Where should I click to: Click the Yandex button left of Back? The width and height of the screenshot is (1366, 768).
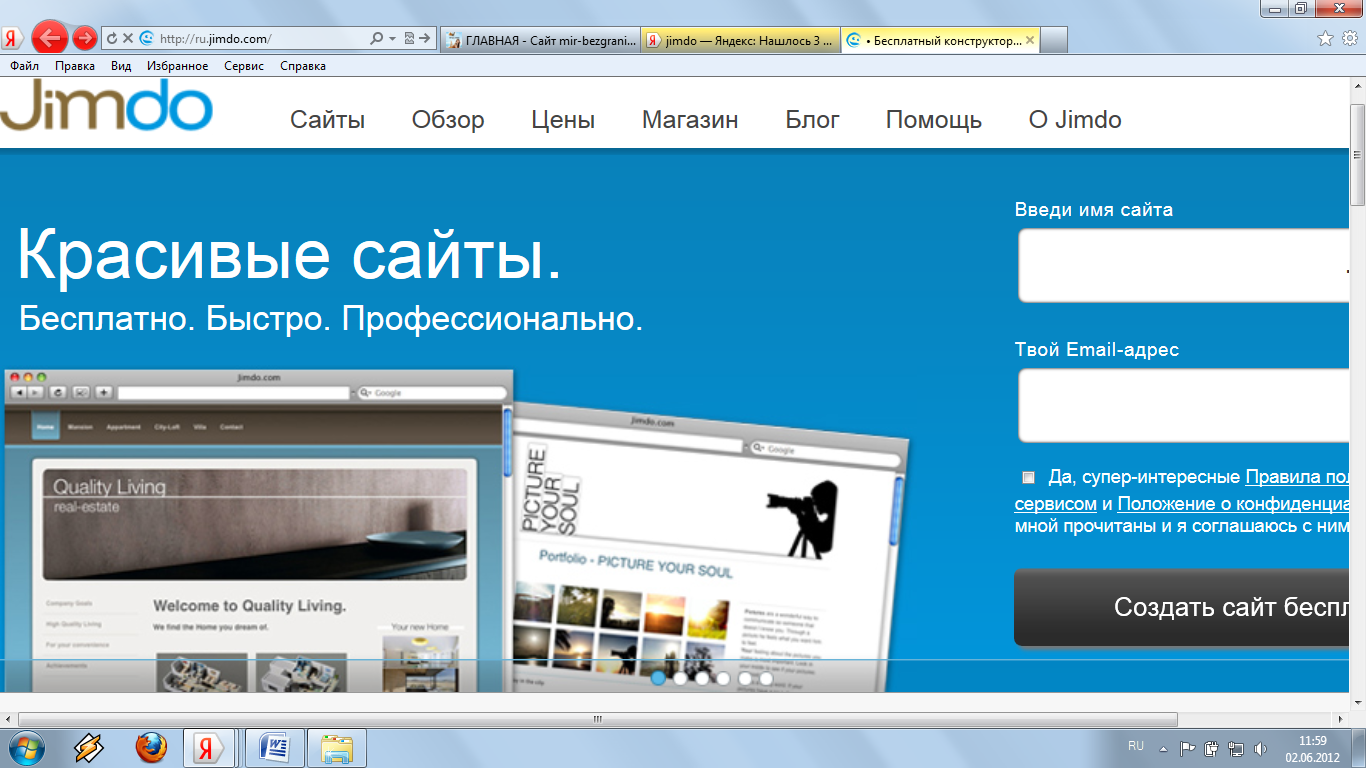13,39
